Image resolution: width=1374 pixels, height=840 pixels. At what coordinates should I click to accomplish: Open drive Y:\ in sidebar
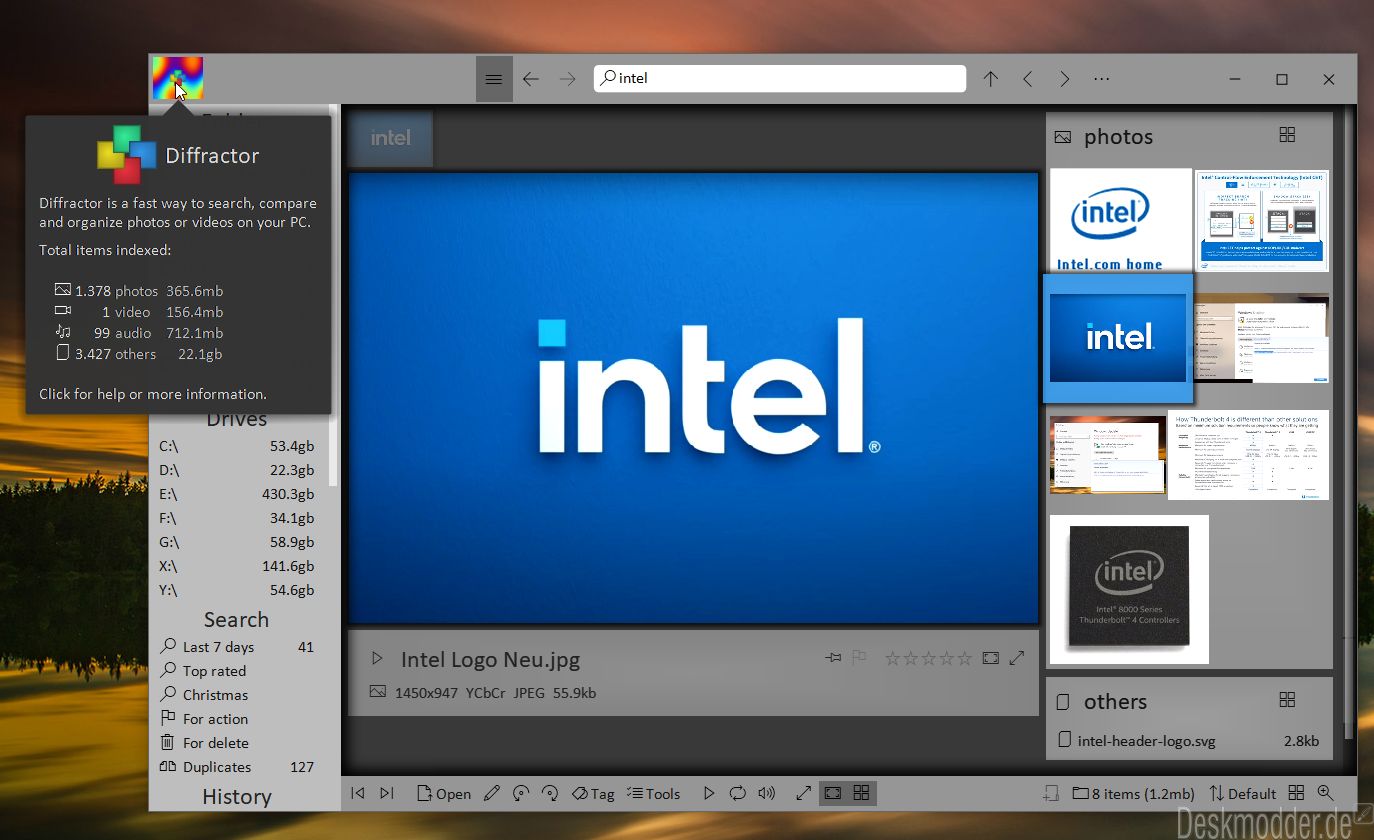237,590
